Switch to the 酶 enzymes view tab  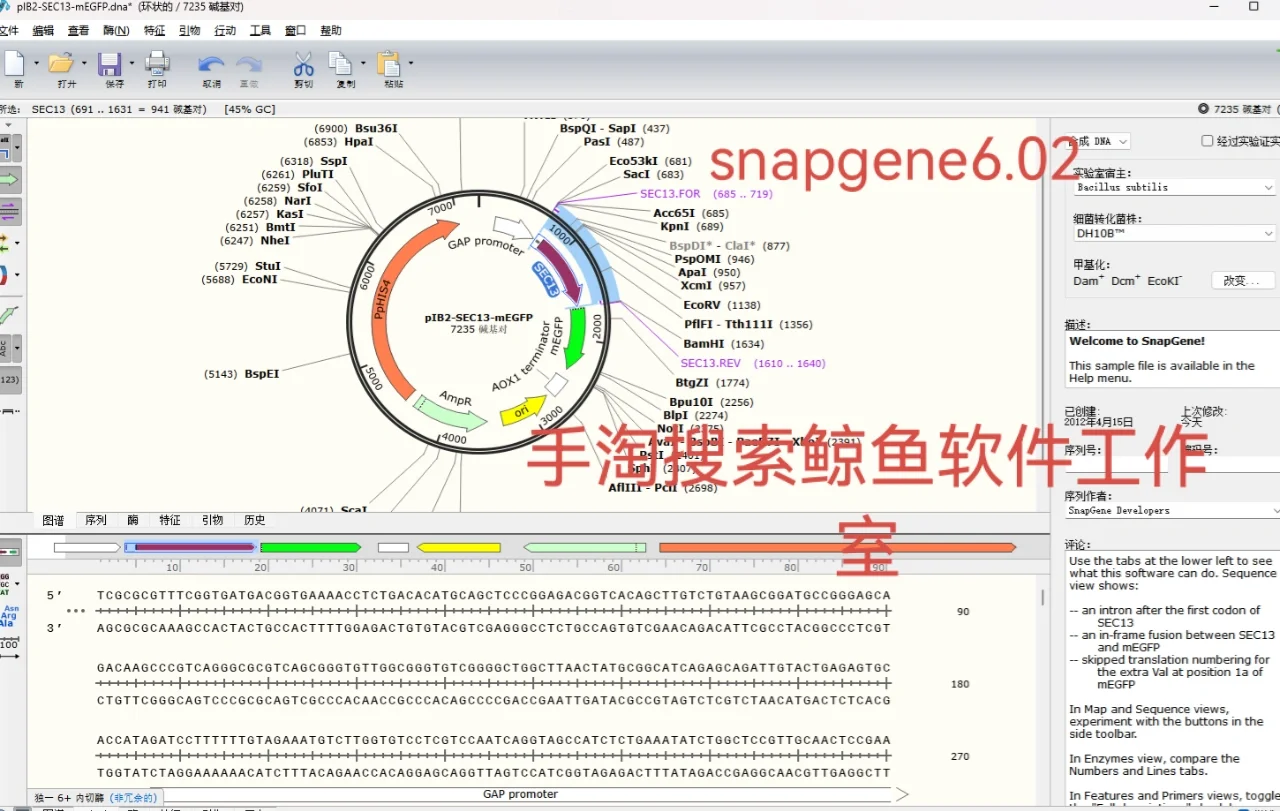point(133,520)
